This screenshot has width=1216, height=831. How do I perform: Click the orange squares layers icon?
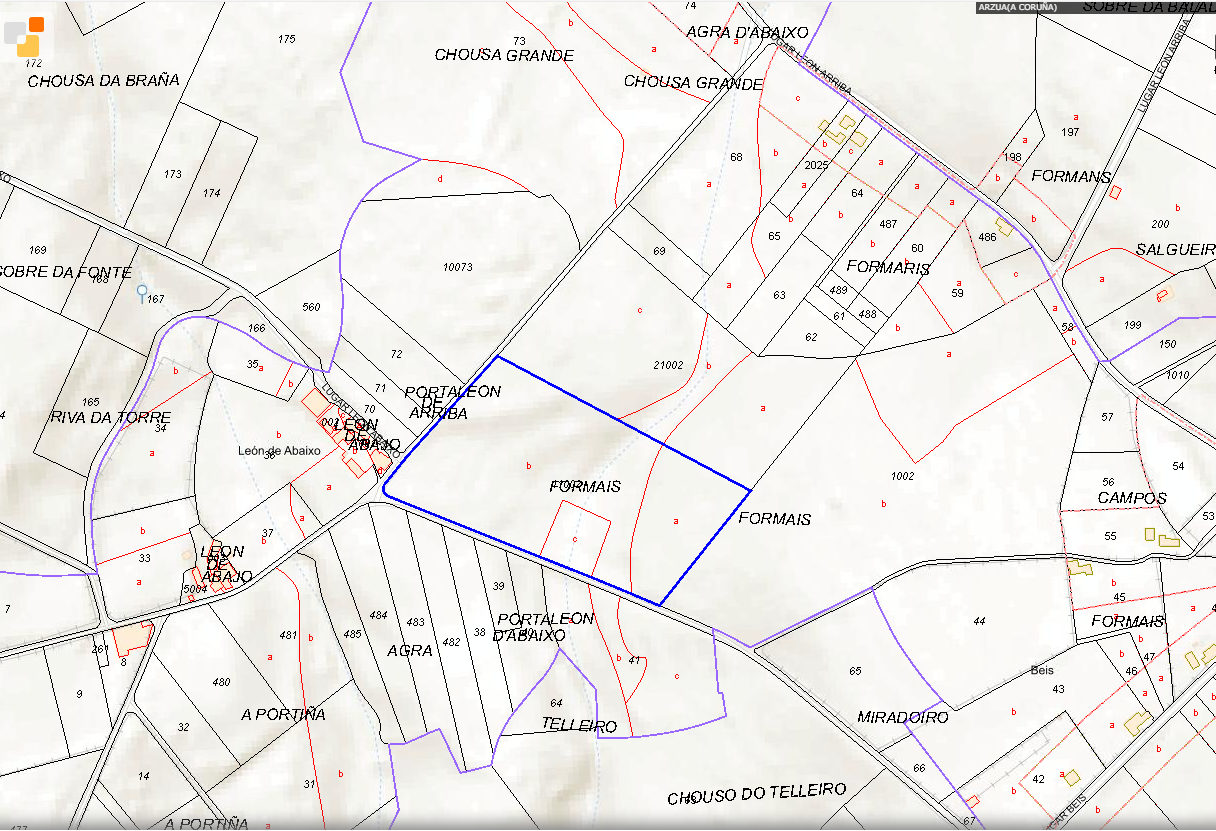pyautogui.click(x=24, y=36)
